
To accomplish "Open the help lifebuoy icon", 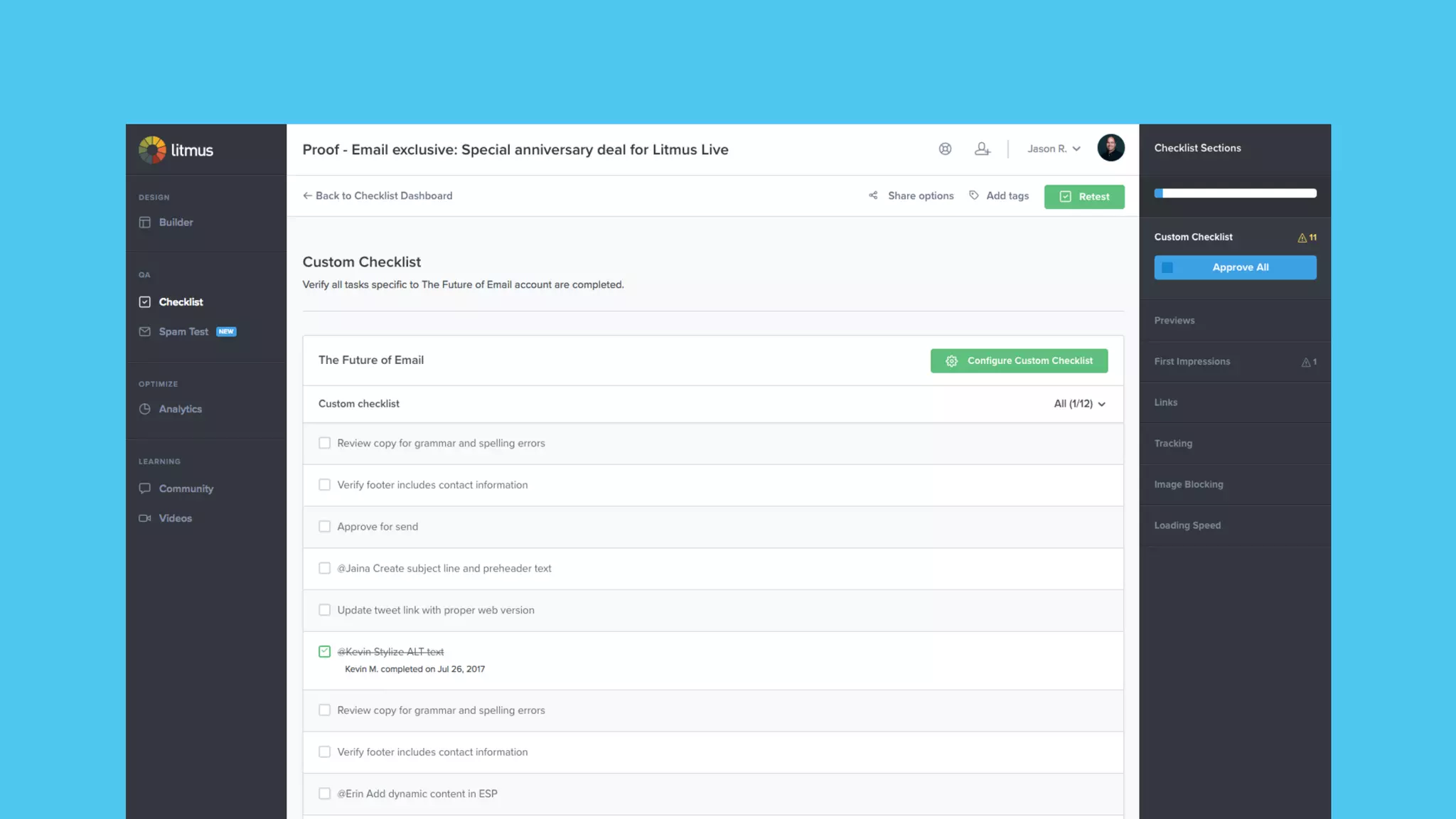I will [x=945, y=149].
